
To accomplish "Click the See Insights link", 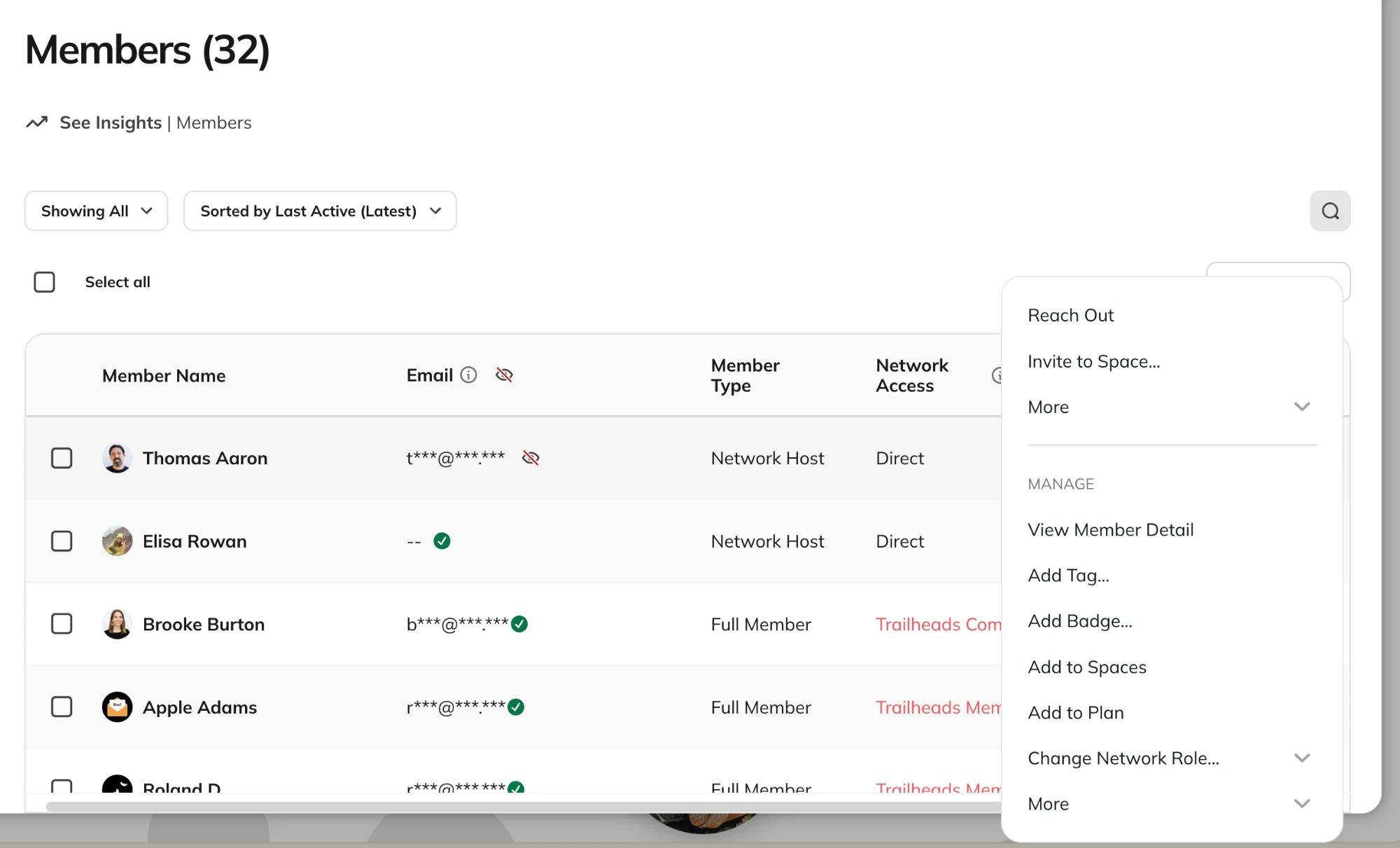I will (x=111, y=123).
